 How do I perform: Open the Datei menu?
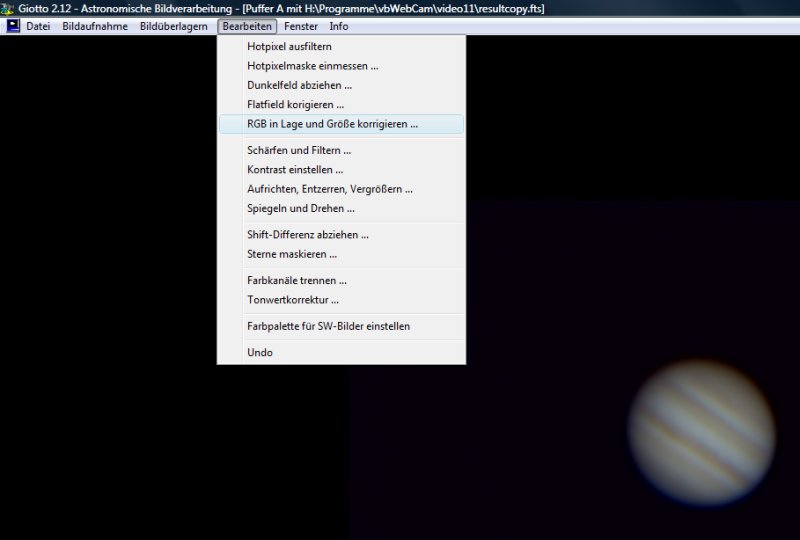tap(38, 27)
